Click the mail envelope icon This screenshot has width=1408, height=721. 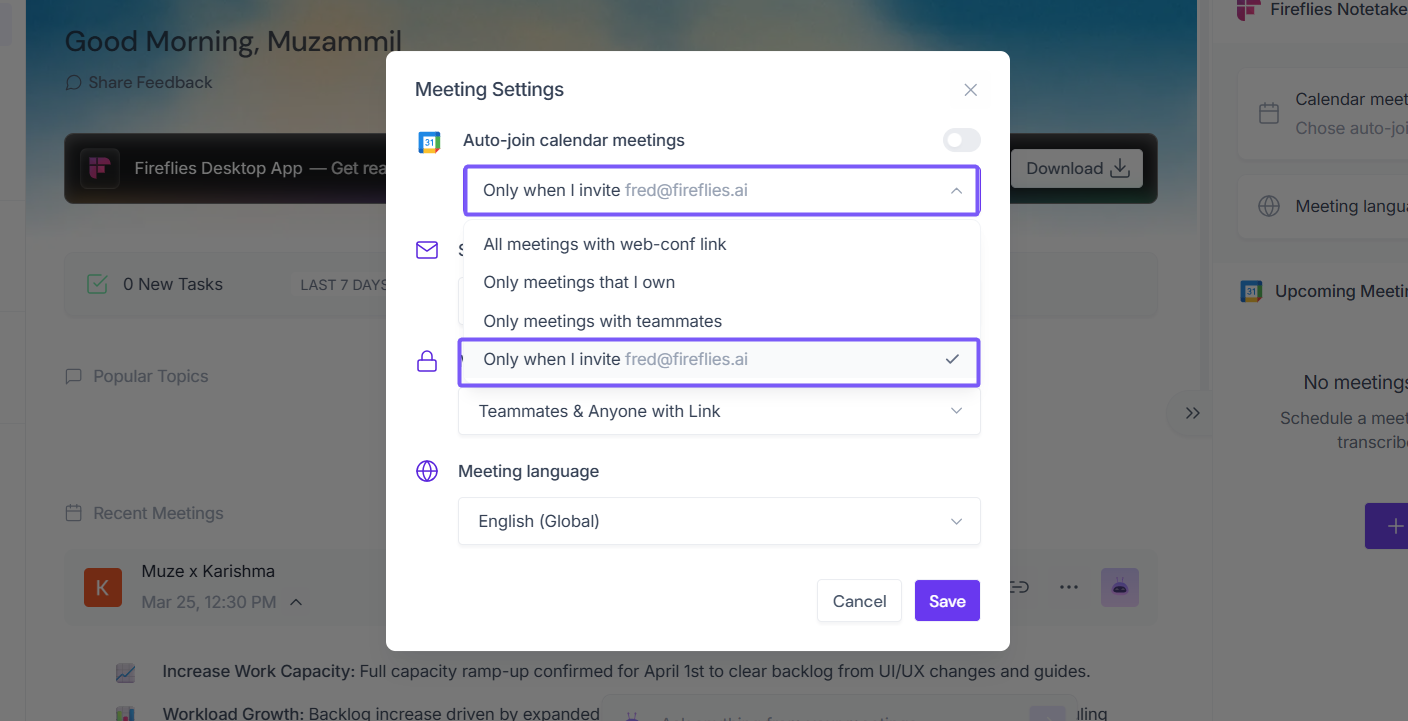427,250
